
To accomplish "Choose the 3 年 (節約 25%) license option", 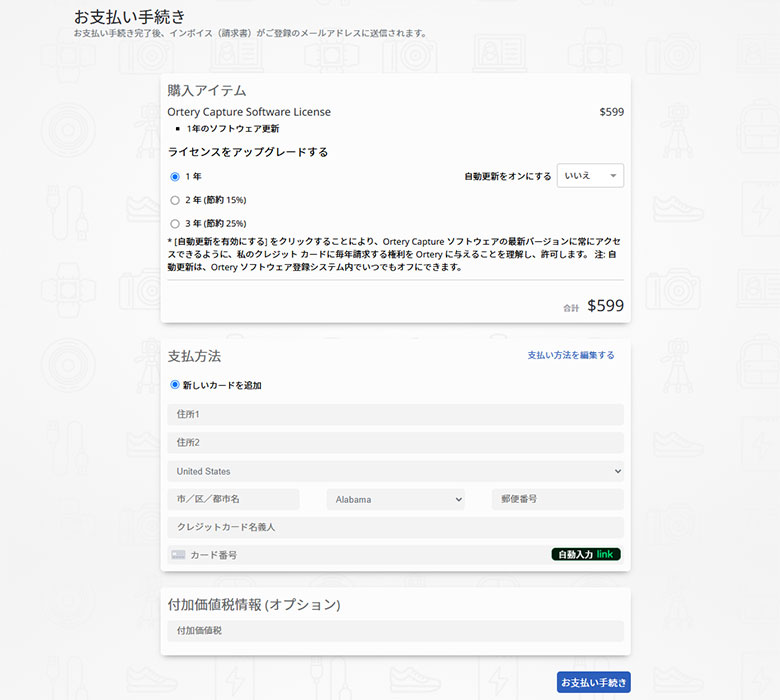I will [175, 224].
